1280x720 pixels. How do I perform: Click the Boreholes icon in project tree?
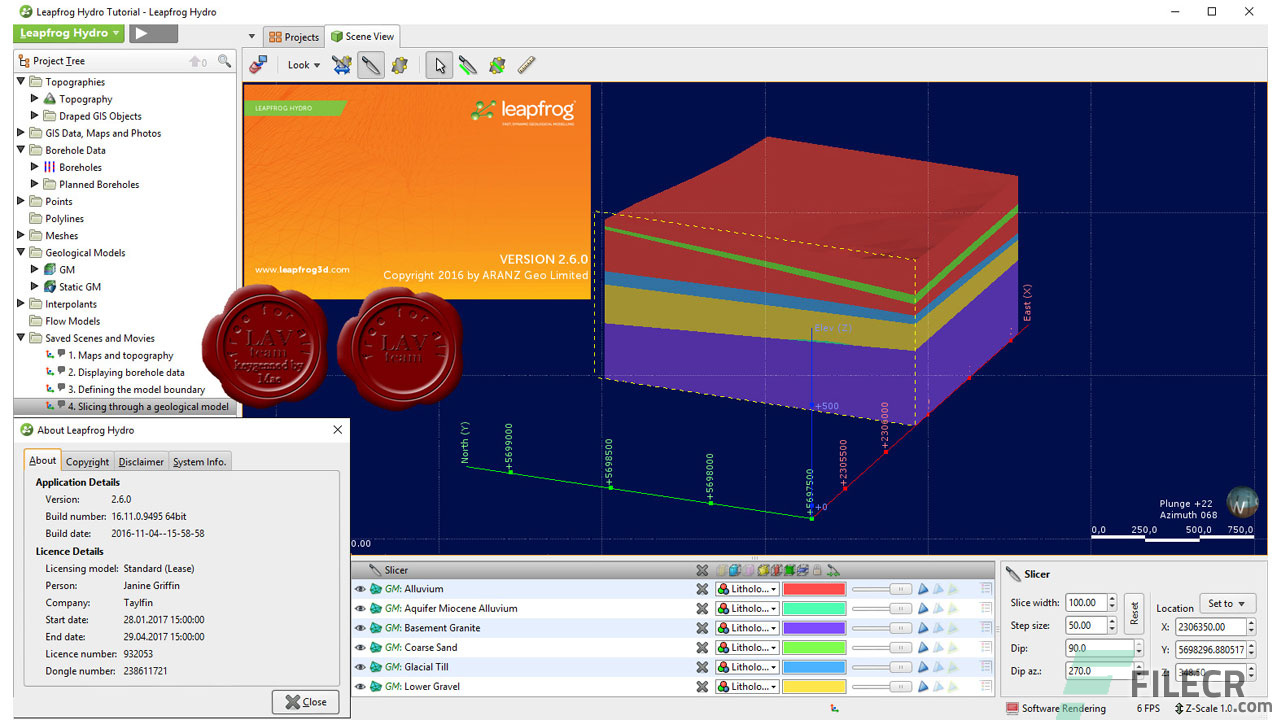50,167
